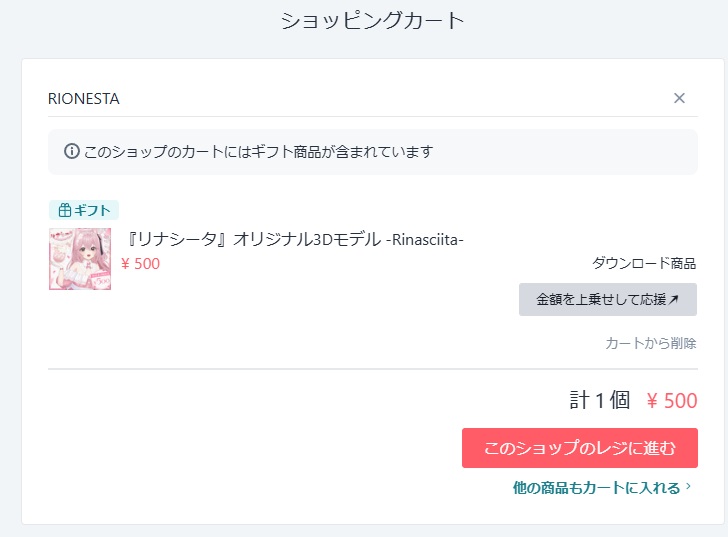The height and width of the screenshot is (537, 728).
Task: Click the gift box icon
Action: coord(65,210)
